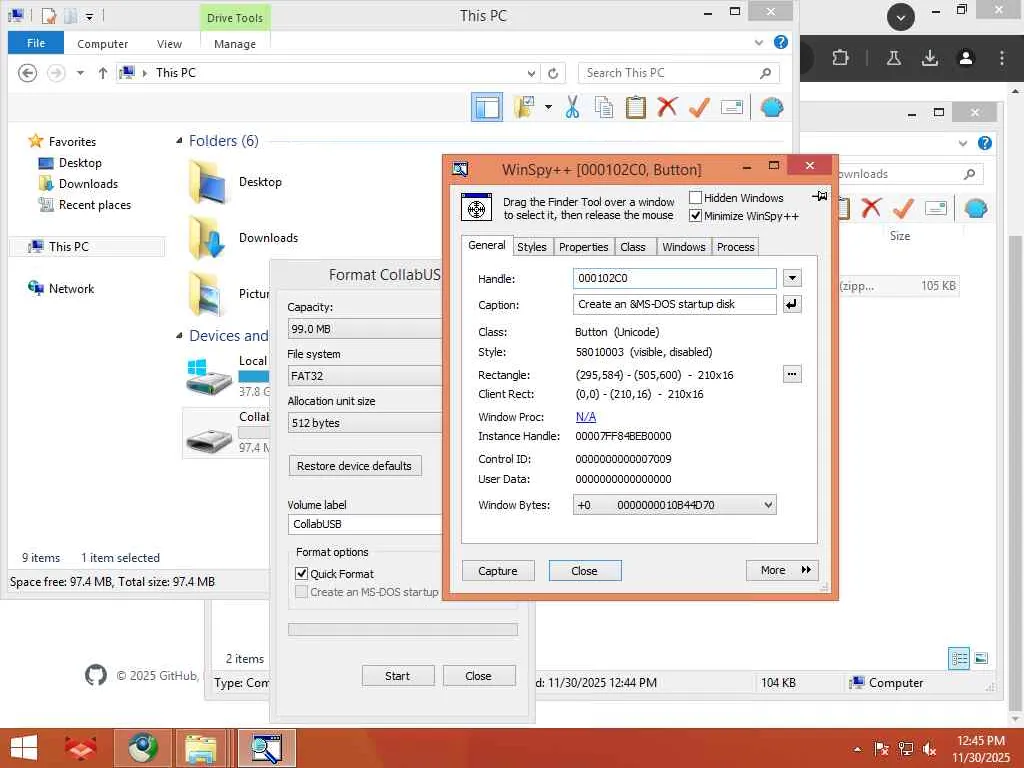Click the Windows Start button
Image resolution: width=1024 pixels, height=768 pixels.
pos(24,748)
